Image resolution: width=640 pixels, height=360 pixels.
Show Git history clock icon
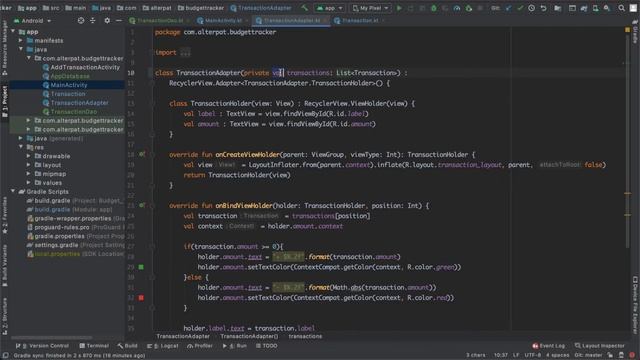pos(531,8)
